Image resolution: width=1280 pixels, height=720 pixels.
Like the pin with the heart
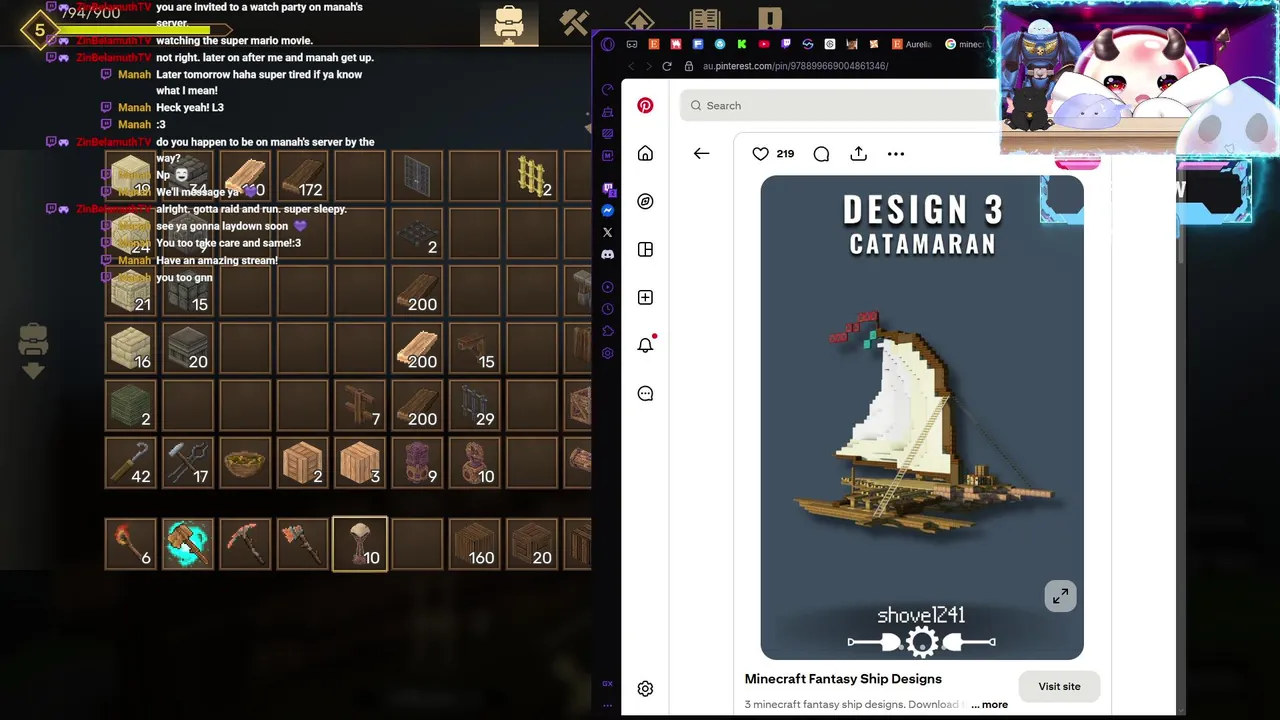[760, 154]
